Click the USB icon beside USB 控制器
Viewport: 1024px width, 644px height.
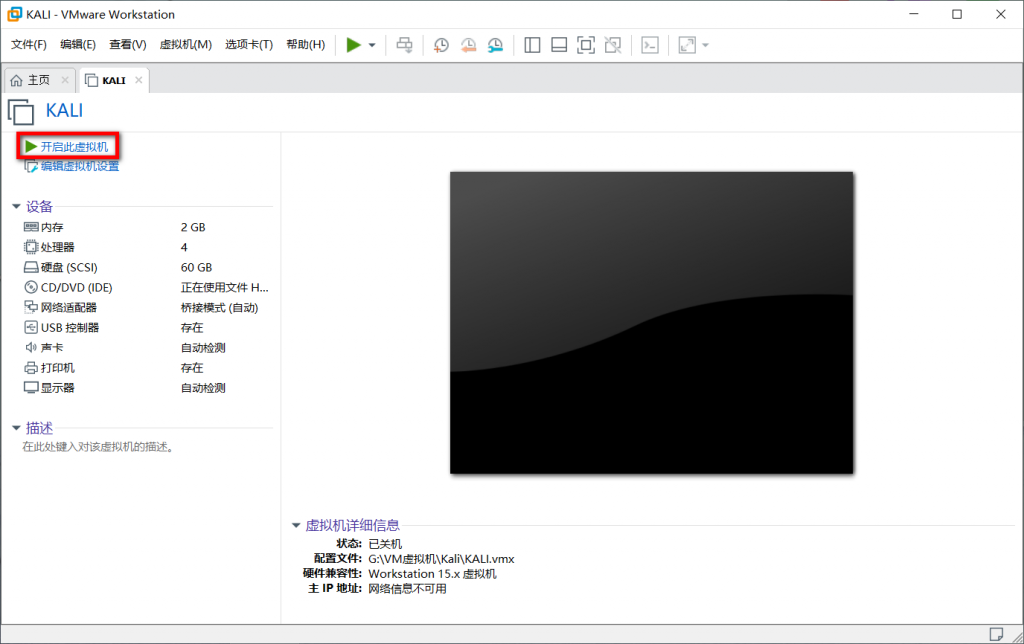click(31, 327)
